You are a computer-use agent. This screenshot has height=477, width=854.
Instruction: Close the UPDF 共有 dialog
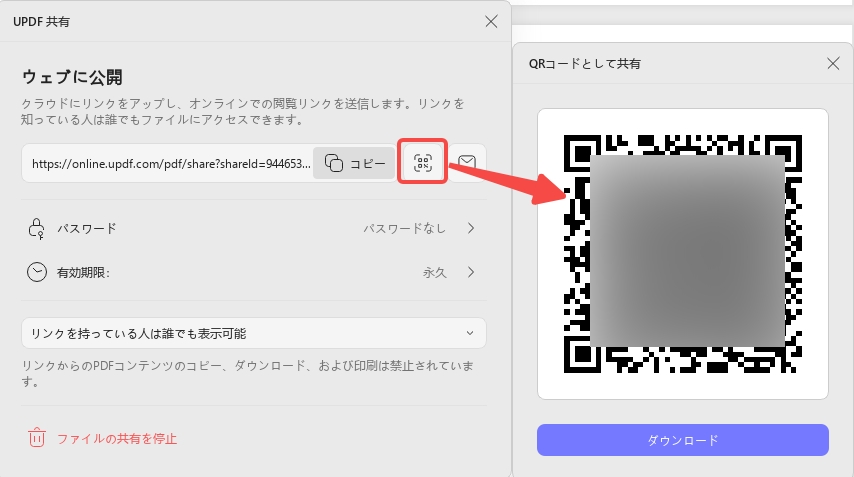tap(491, 21)
